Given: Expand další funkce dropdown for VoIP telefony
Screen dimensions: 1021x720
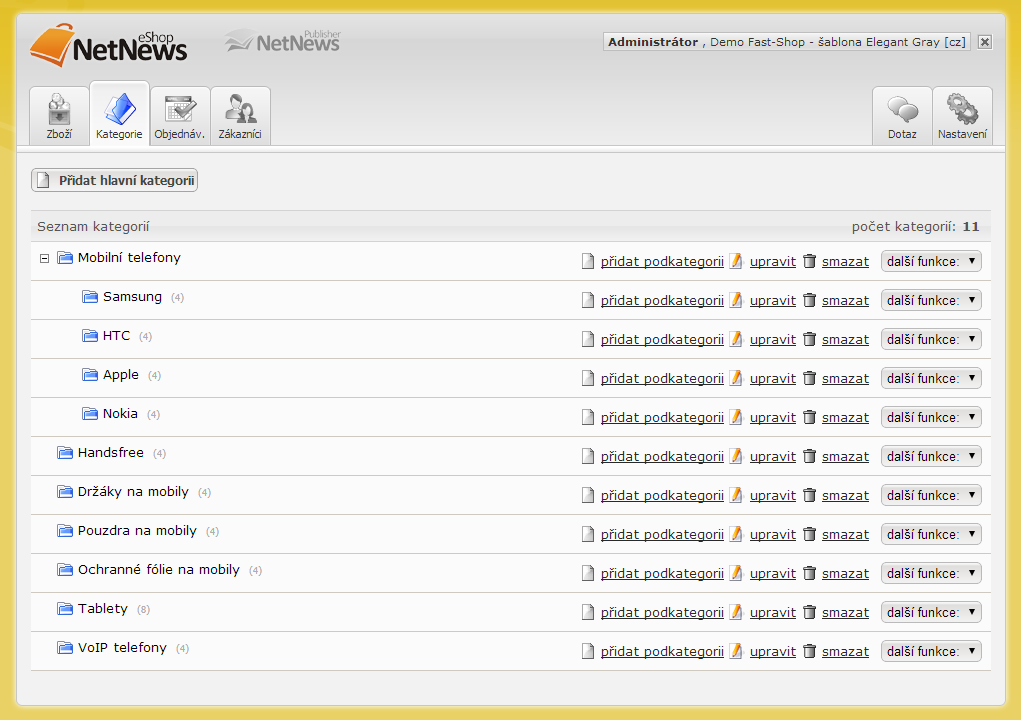Looking at the screenshot, I should [931, 651].
